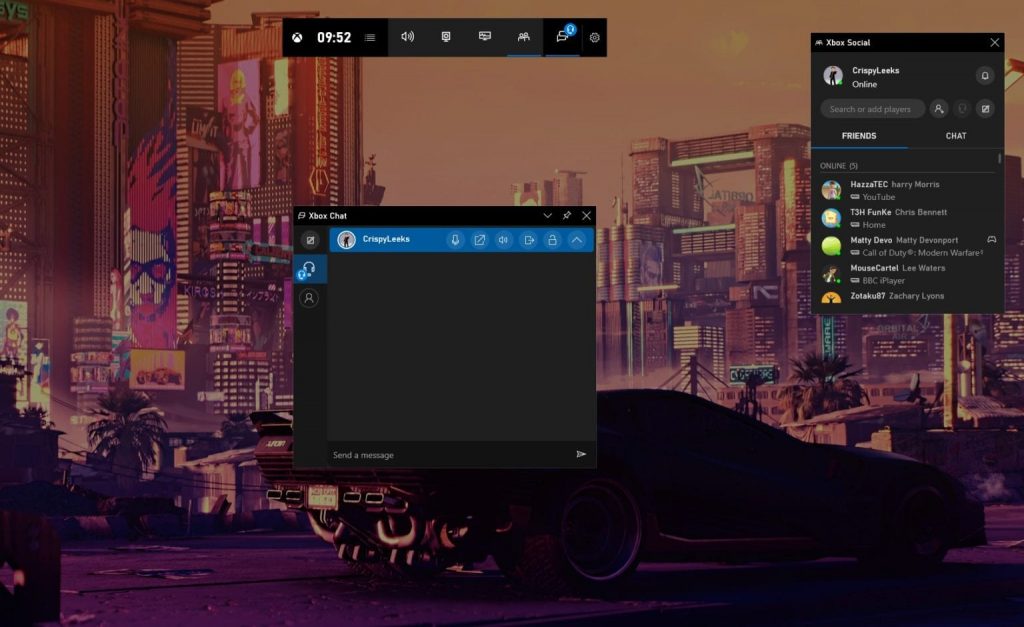The image size is (1024, 627).
Task: Click the friends list scrollbar
Action: 999,159
